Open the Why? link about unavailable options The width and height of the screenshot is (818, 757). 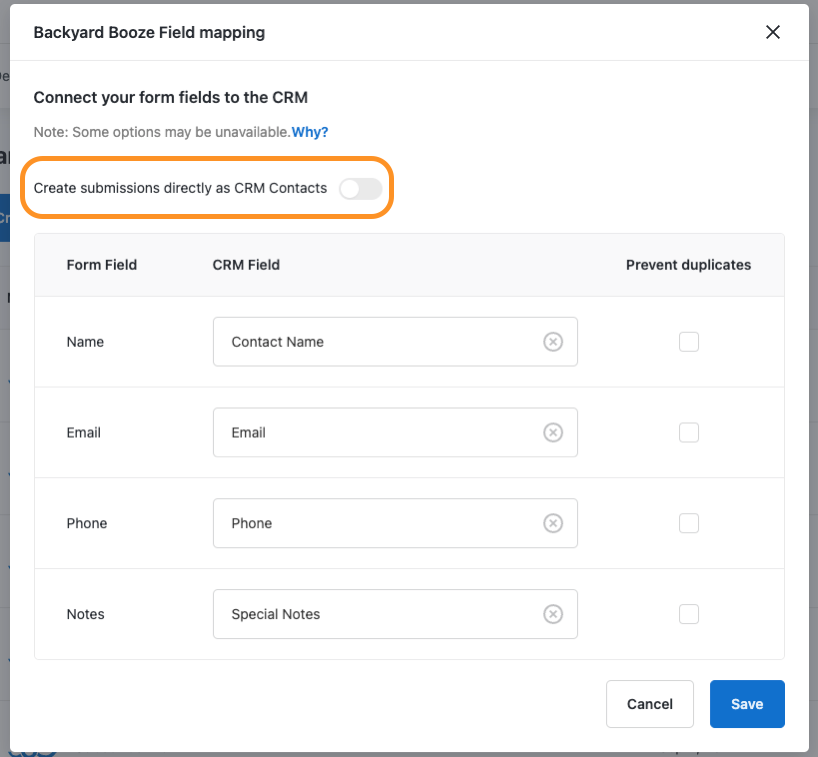pos(310,132)
